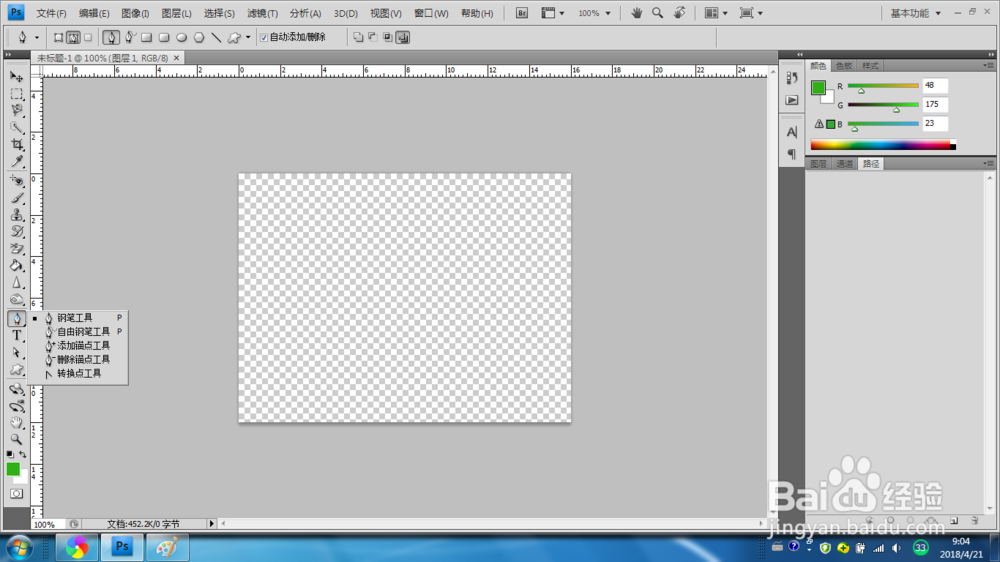Select the Horizontal Type tool

(17, 336)
